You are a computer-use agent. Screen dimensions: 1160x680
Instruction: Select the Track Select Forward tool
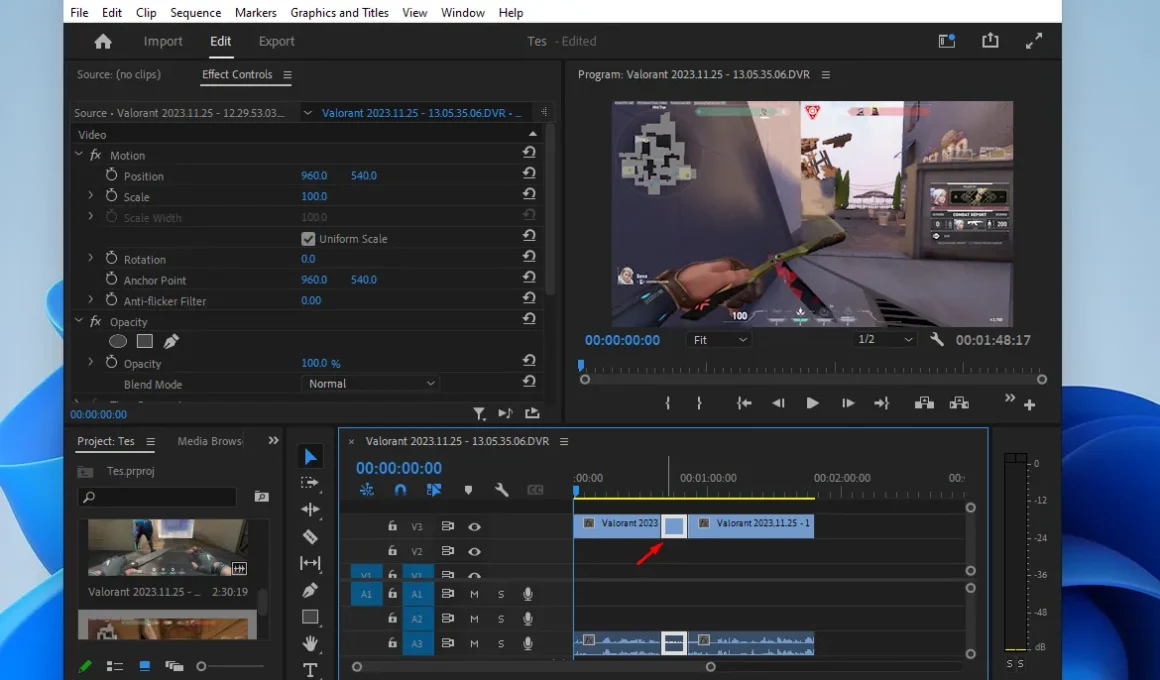[310, 483]
